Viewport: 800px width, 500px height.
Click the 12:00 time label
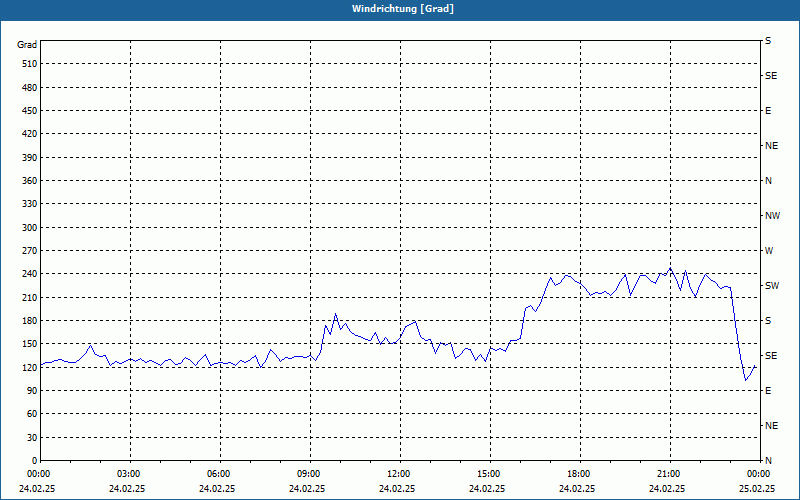pyautogui.click(x=400, y=474)
